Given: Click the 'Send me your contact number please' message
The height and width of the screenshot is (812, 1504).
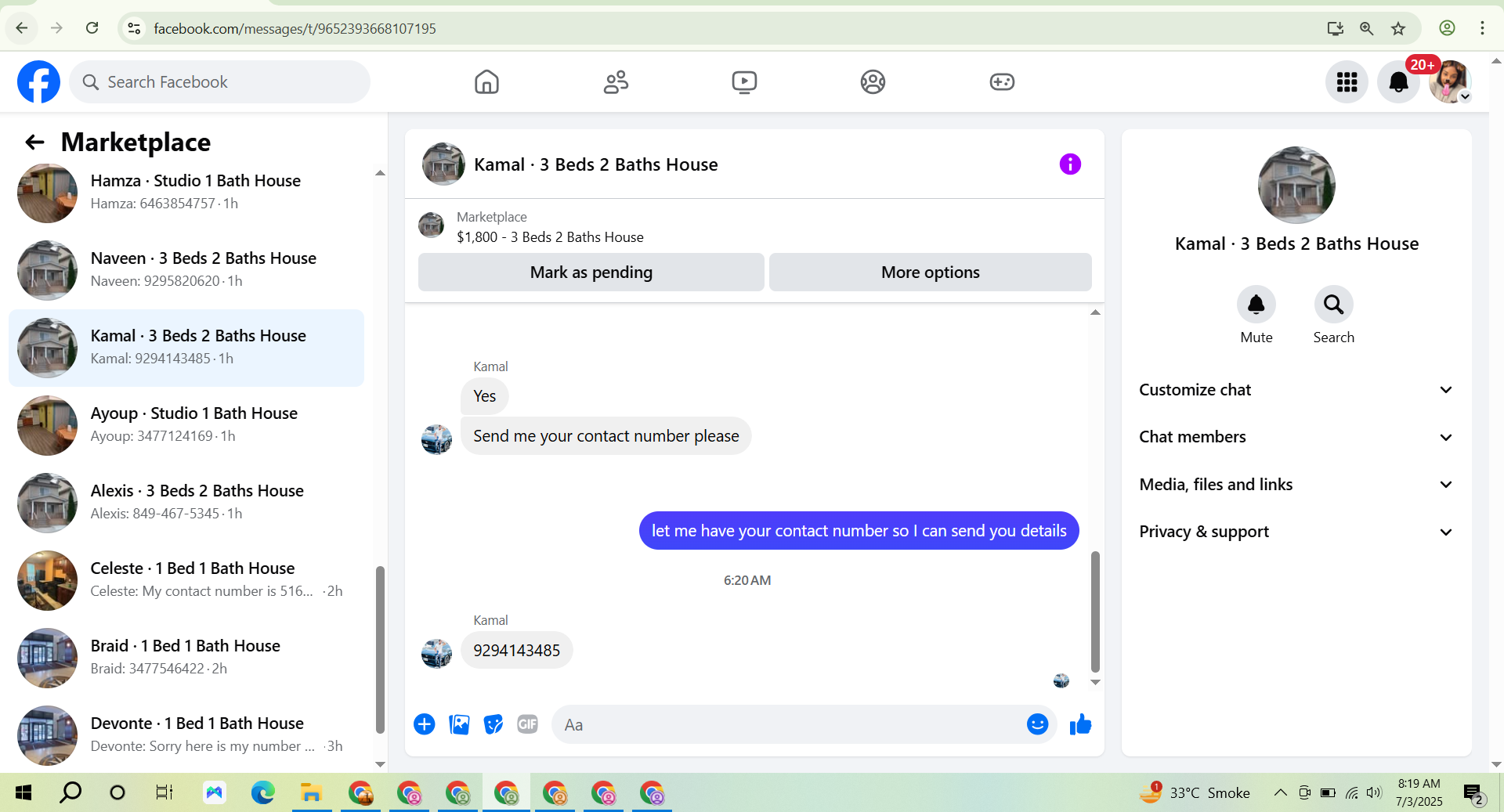Looking at the screenshot, I should [606, 435].
